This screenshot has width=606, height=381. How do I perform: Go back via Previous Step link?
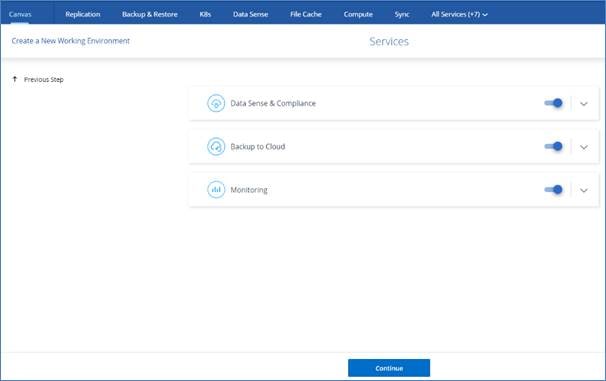click(44, 80)
